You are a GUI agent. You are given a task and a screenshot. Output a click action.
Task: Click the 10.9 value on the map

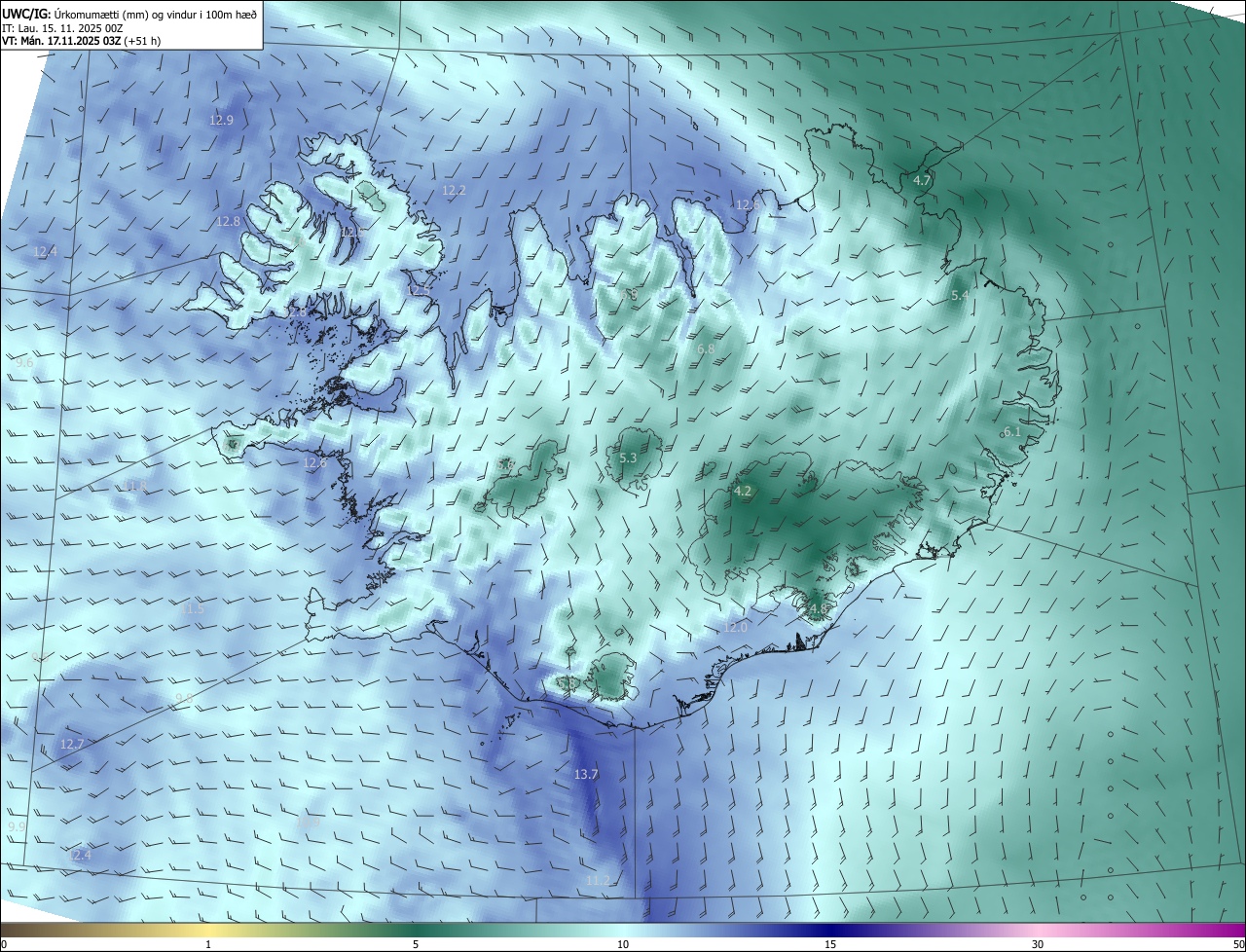pos(309,823)
